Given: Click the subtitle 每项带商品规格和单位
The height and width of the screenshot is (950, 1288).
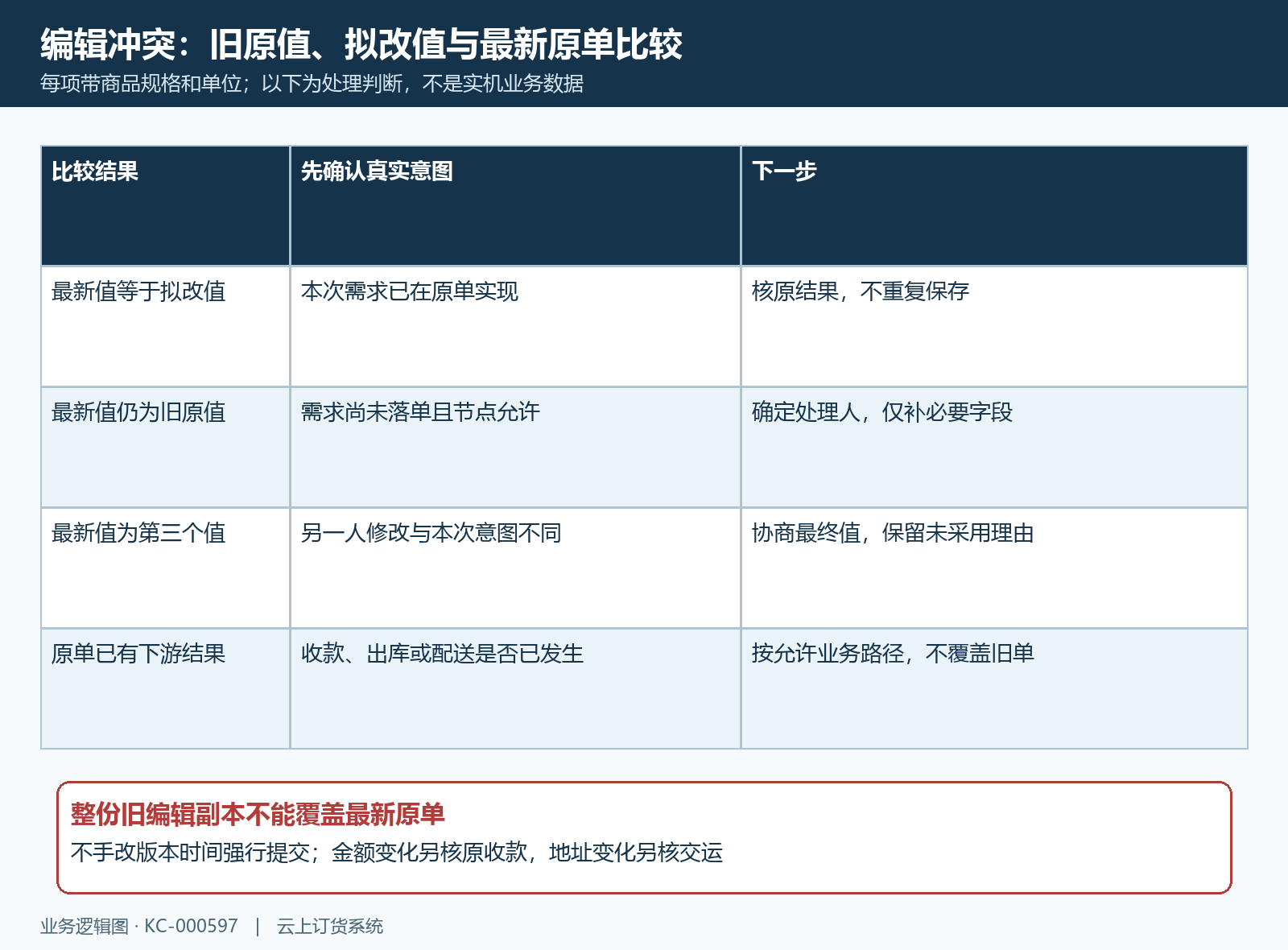Looking at the screenshot, I should pos(141,84).
